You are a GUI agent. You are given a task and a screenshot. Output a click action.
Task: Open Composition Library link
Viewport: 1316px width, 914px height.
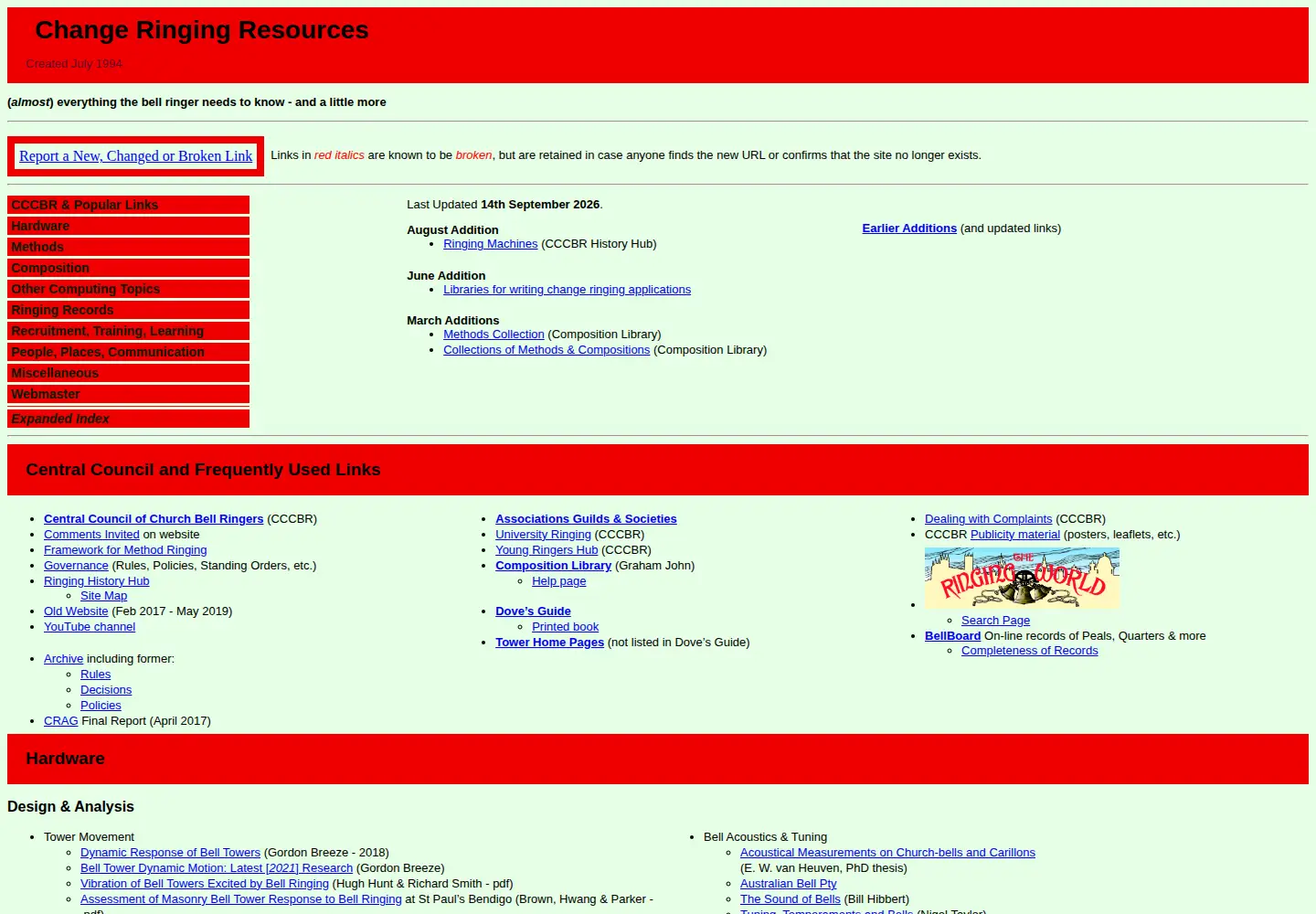coord(553,566)
